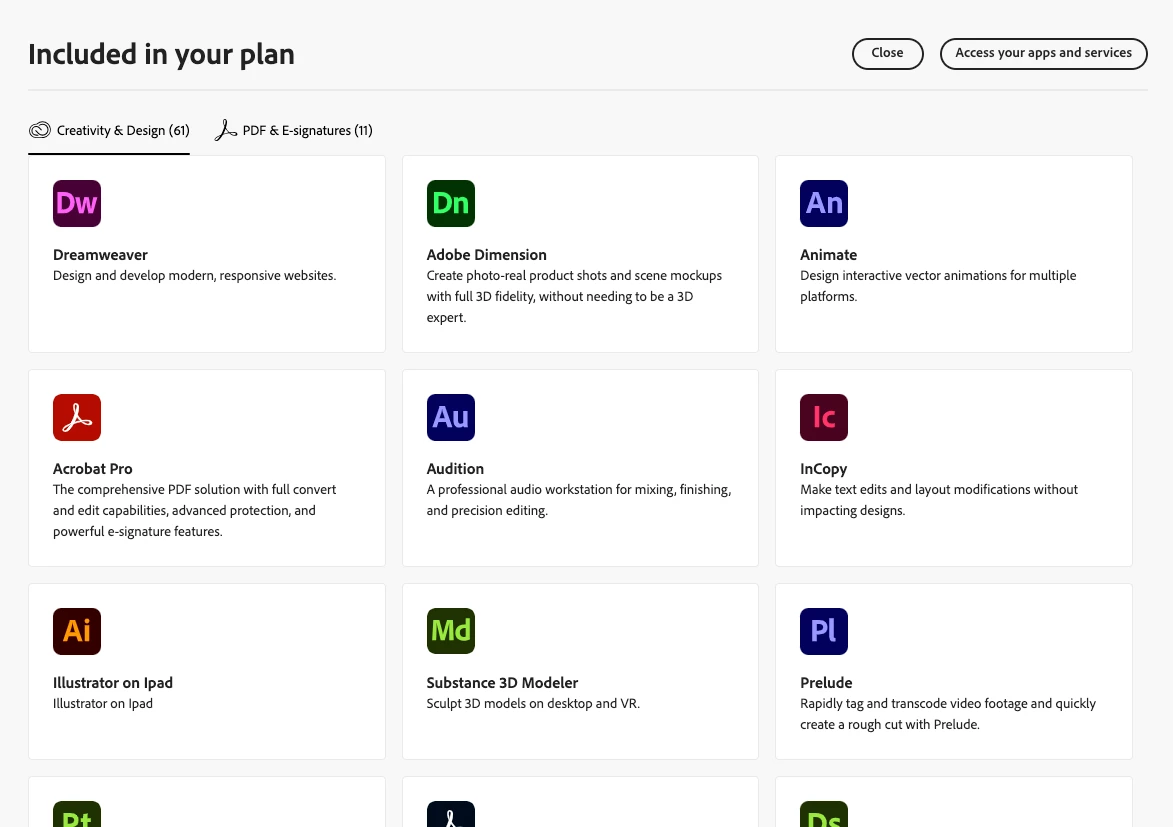Viewport: 1173px width, 827px height.
Task: Click Animate description about vector animations
Action: pyautogui.click(x=938, y=286)
